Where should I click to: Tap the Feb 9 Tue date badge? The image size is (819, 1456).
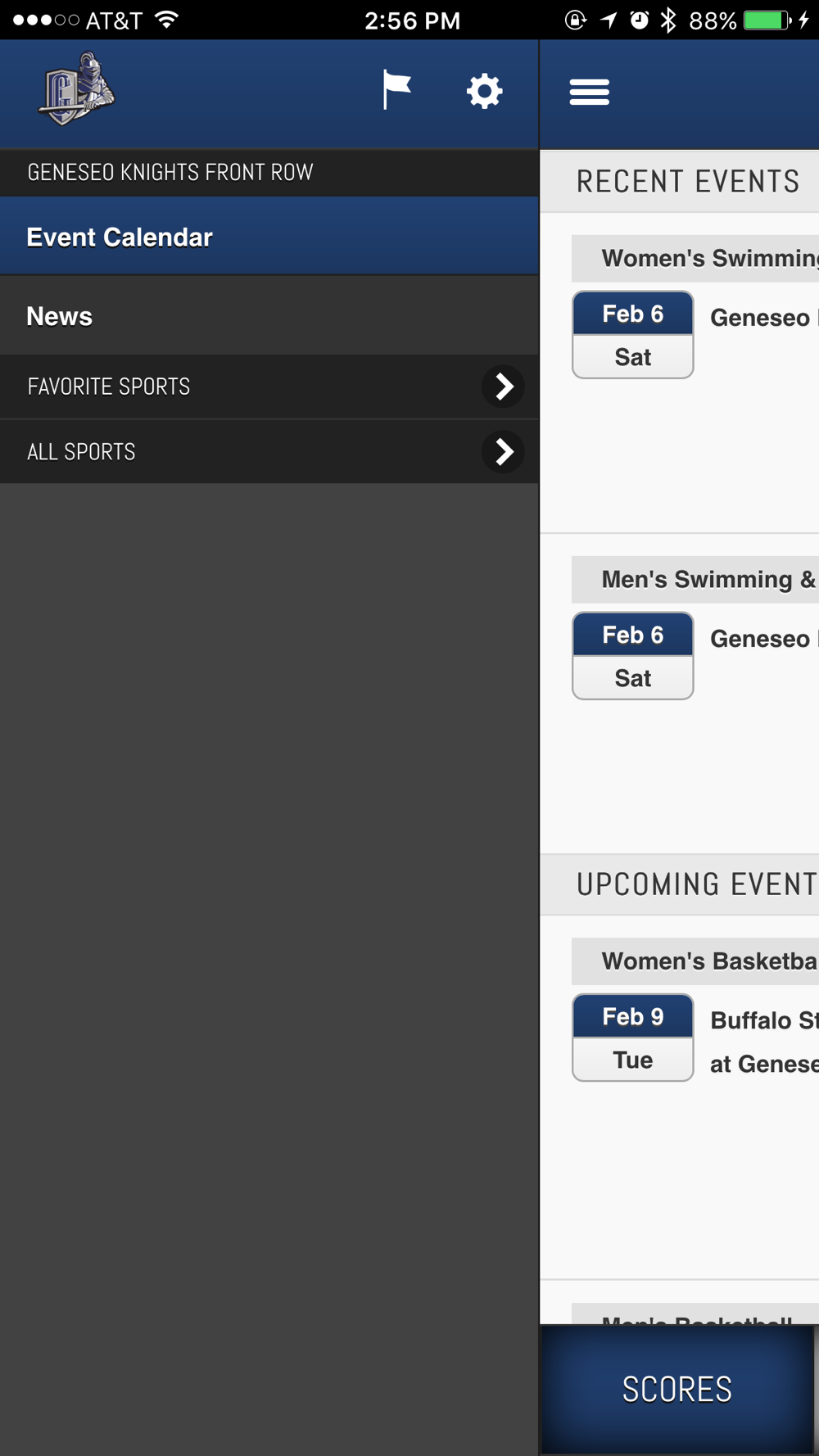click(x=633, y=1038)
